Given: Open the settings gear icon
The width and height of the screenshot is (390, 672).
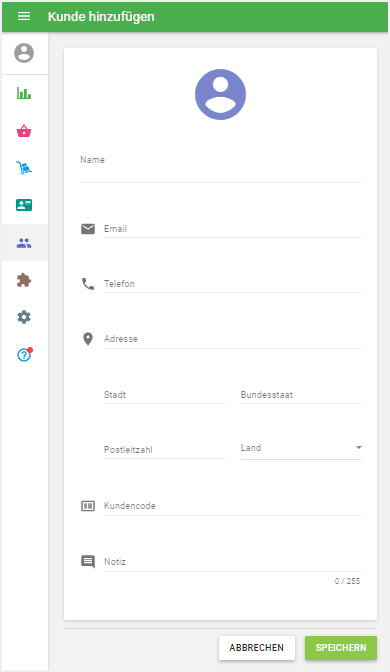Looking at the screenshot, I should click(x=24, y=317).
